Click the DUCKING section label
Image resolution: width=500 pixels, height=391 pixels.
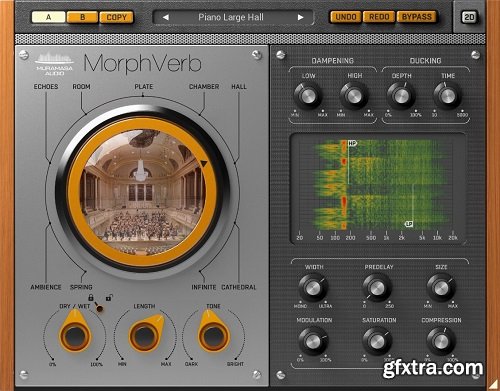click(x=425, y=61)
